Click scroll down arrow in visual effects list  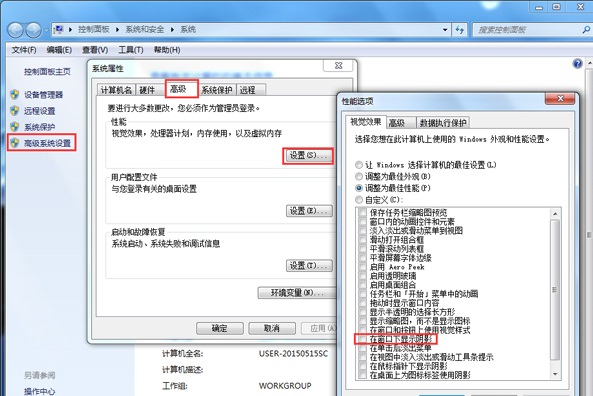pyautogui.click(x=555, y=374)
